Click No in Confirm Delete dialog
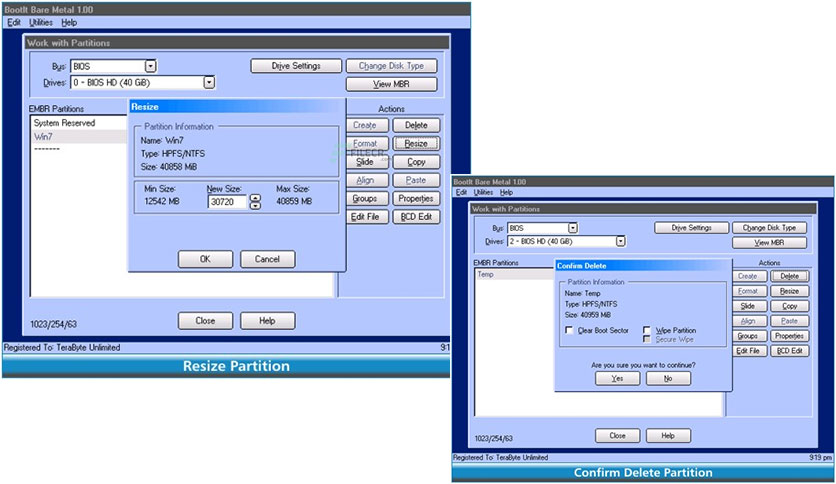Viewport: 836px width, 484px height. (x=668, y=378)
